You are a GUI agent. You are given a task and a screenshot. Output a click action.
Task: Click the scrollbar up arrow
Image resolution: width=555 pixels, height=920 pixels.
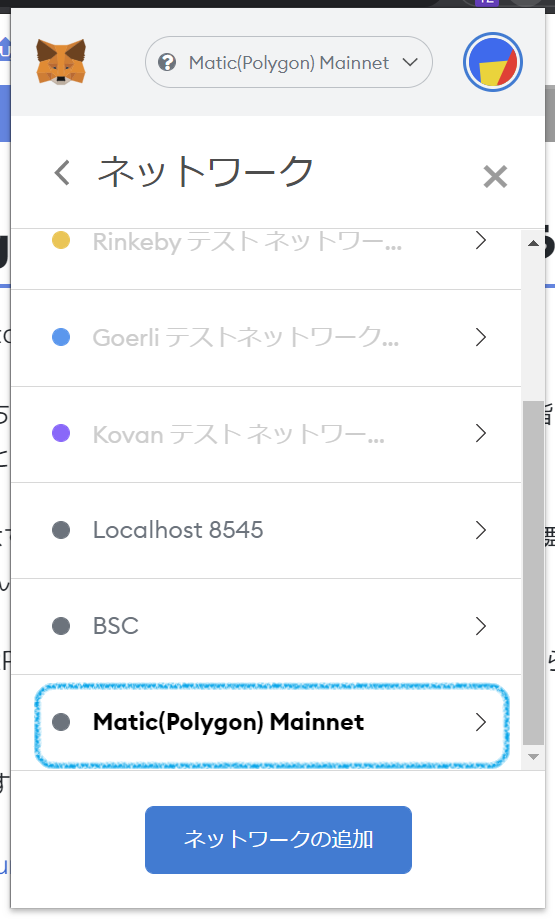pyautogui.click(x=533, y=242)
